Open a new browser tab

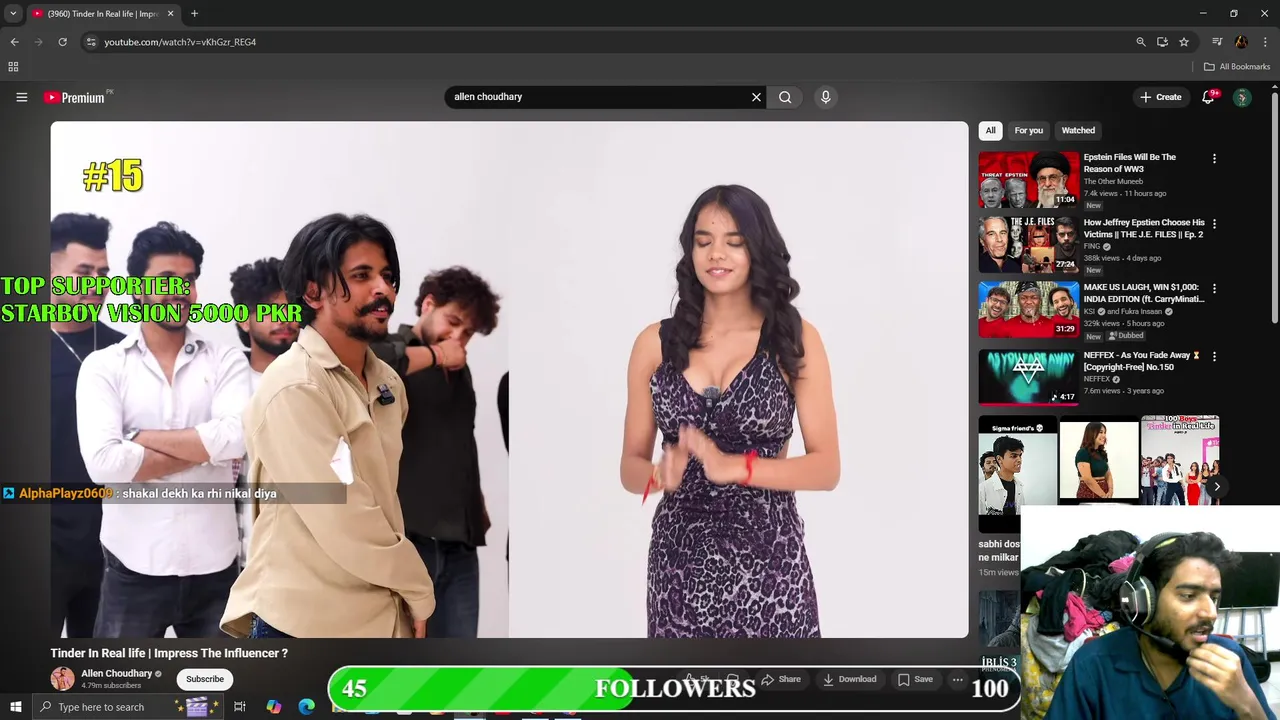point(194,14)
